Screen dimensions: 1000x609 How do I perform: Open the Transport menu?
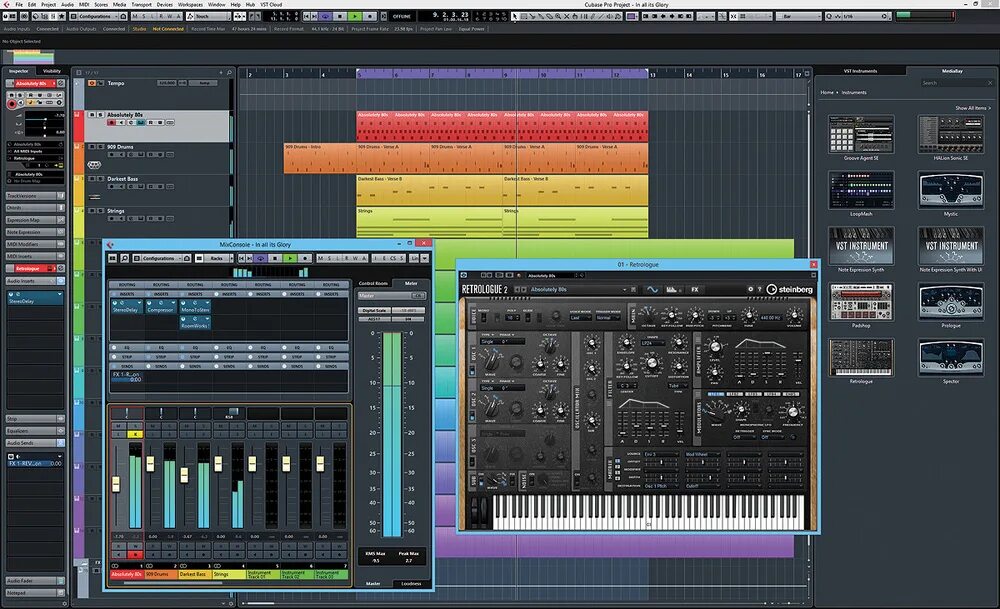(x=142, y=4)
